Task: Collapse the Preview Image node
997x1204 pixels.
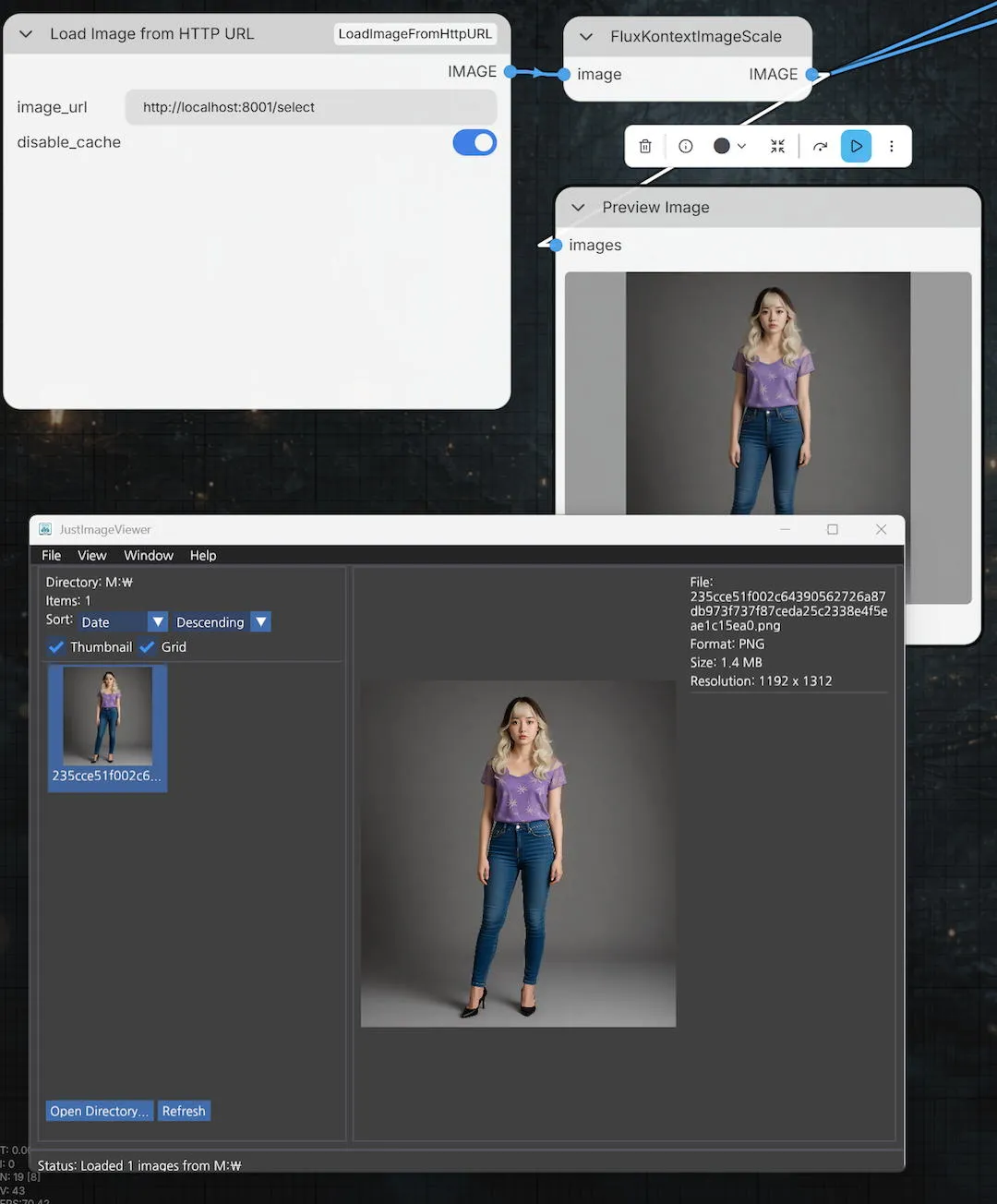Action: [579, 208]
